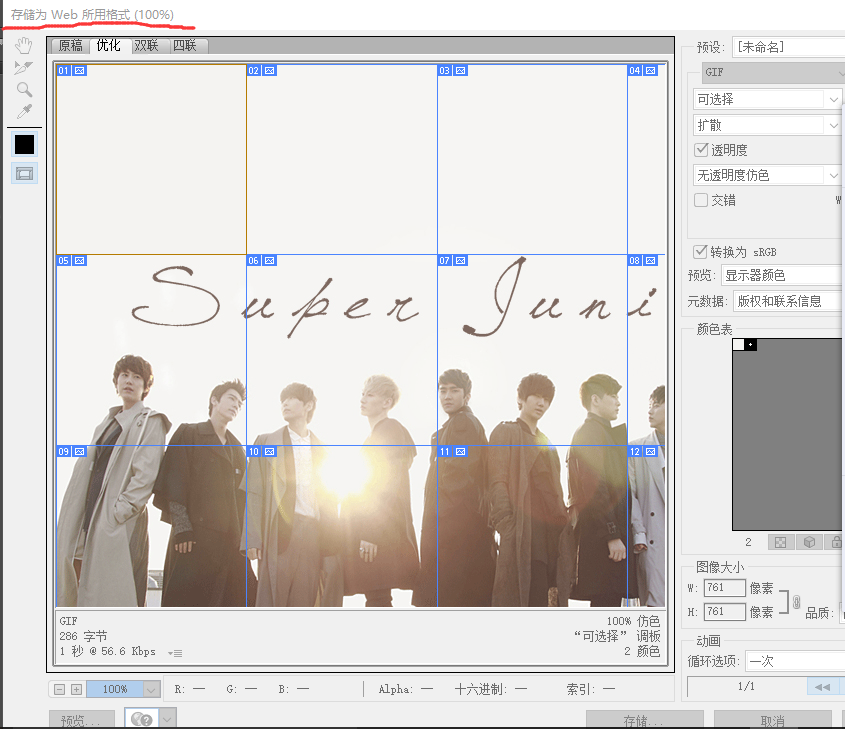The height and width of the screenshot is (729, 845).
Task: Open the GIF file format dropdown
Action: coord(773,72)
